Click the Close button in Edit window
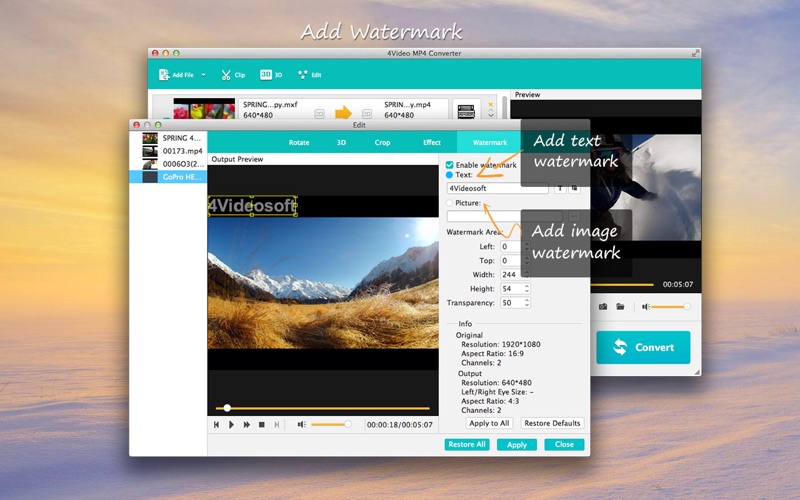Image resolution: width=800 pixels, height=500 pixels. click(x=564, y=445)
